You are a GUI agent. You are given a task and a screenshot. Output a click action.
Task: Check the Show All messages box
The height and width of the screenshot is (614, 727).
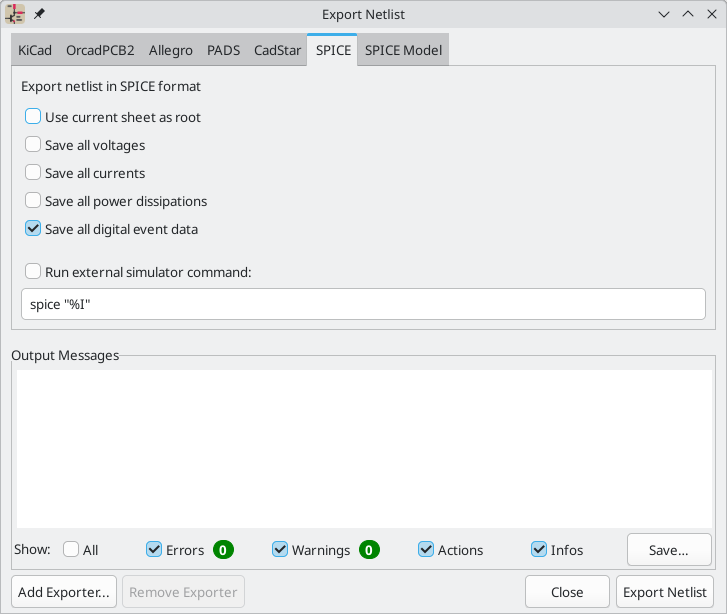(71, 549)
